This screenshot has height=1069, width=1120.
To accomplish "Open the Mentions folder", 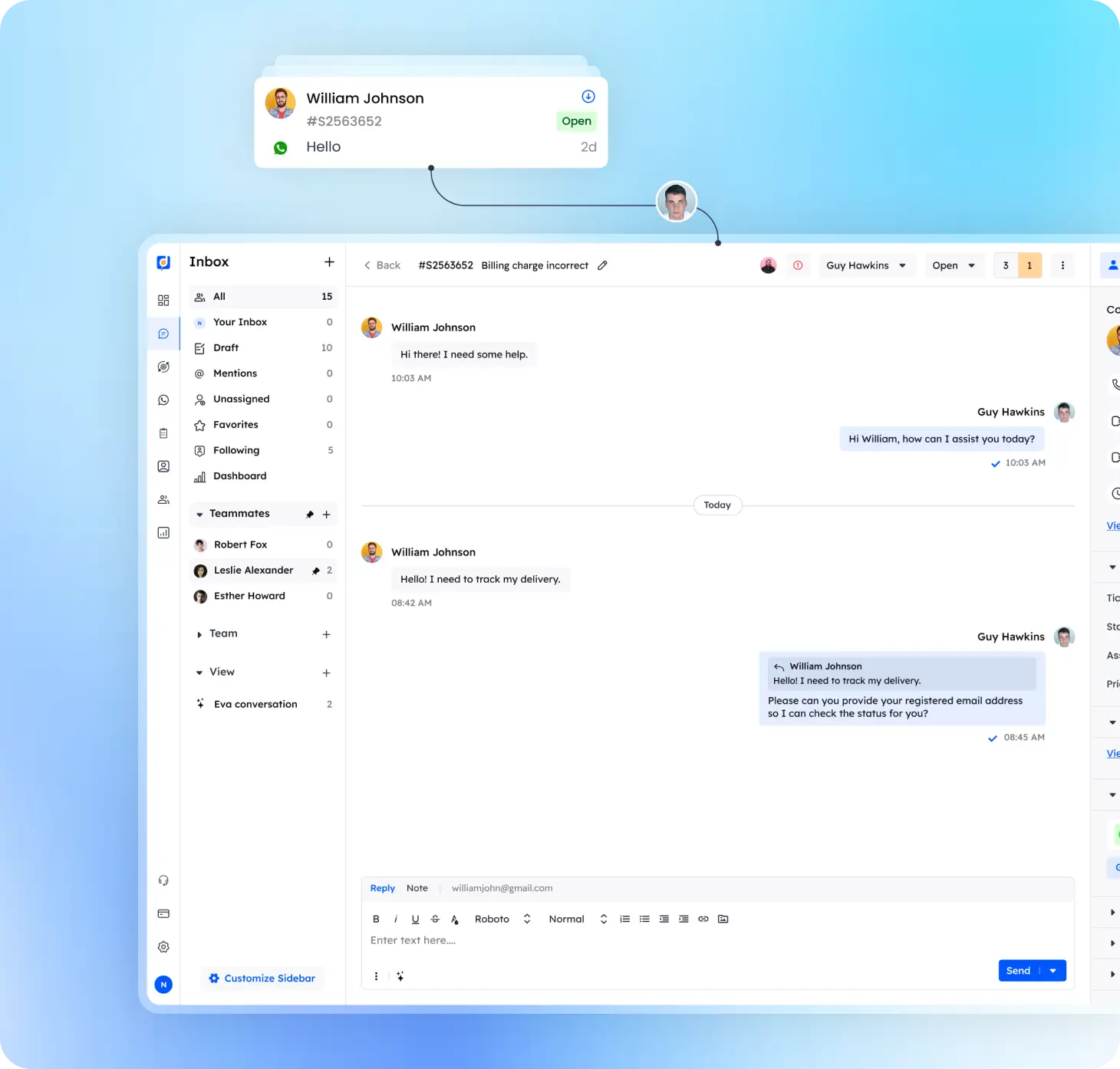I will [x=263, y=373].
